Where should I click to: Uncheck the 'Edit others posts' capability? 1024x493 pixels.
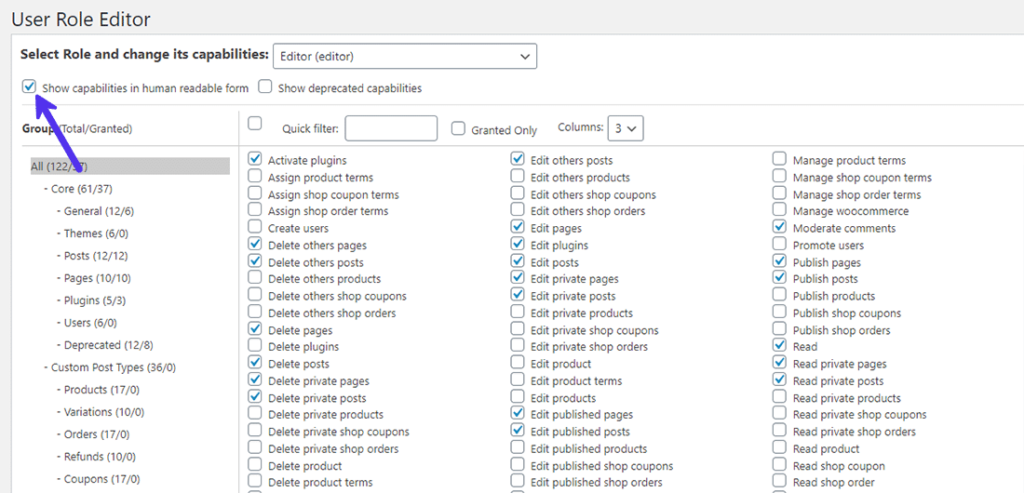(x=518, y=159)
